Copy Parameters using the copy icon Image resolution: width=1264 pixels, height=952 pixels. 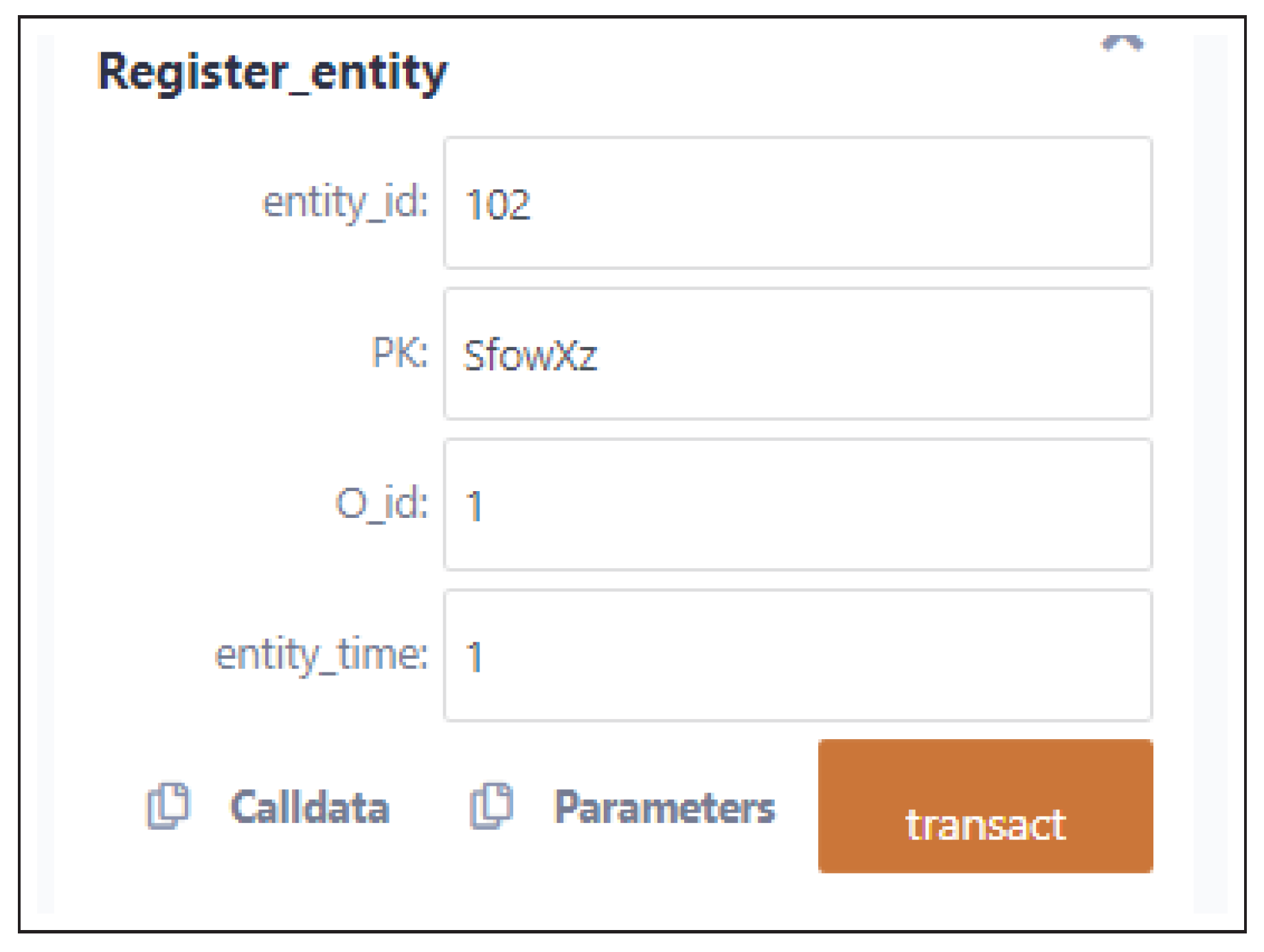click(x=491, y=805)
